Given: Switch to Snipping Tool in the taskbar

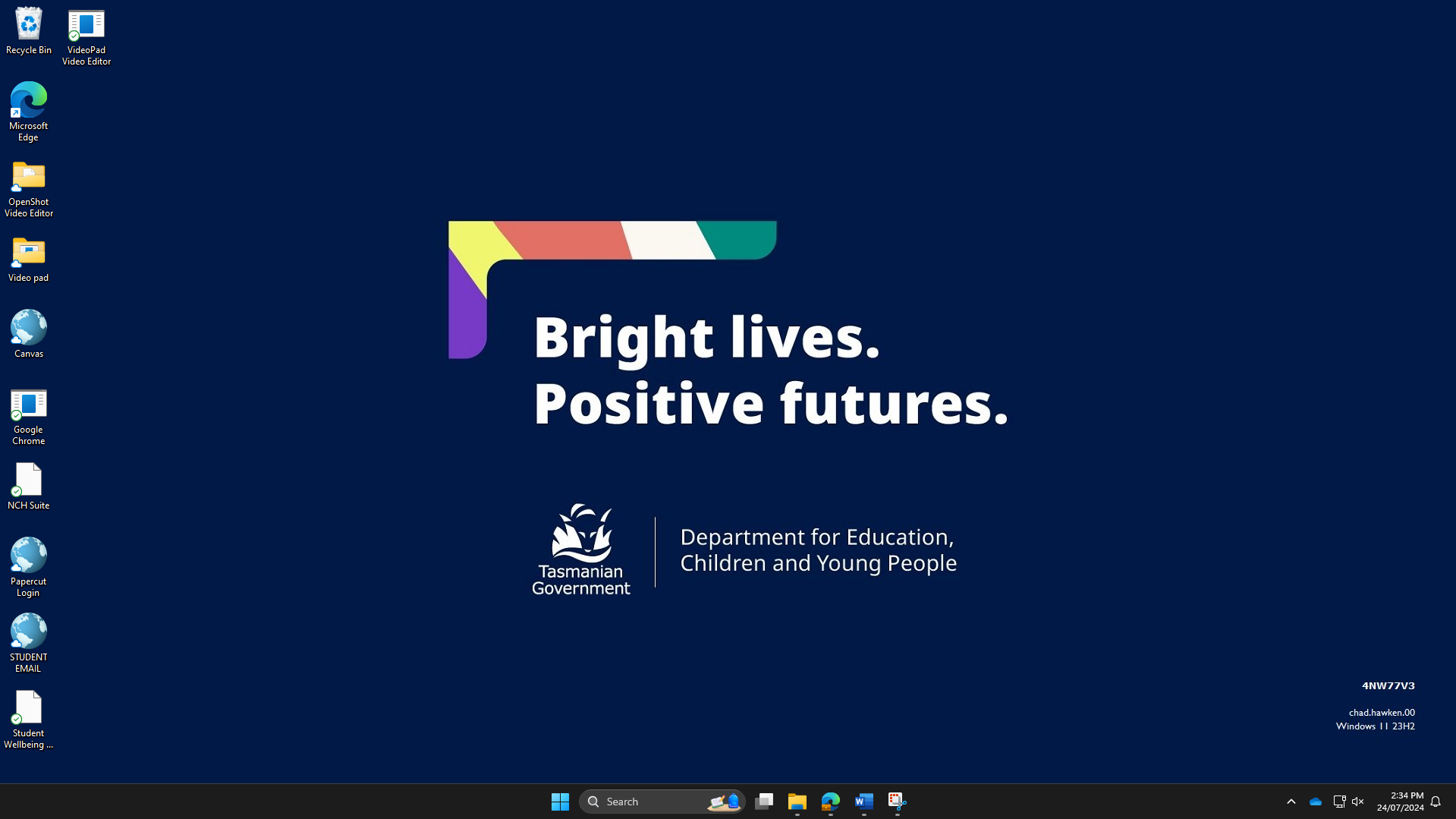Looking at the screenshot, I should tap(898, 802).
